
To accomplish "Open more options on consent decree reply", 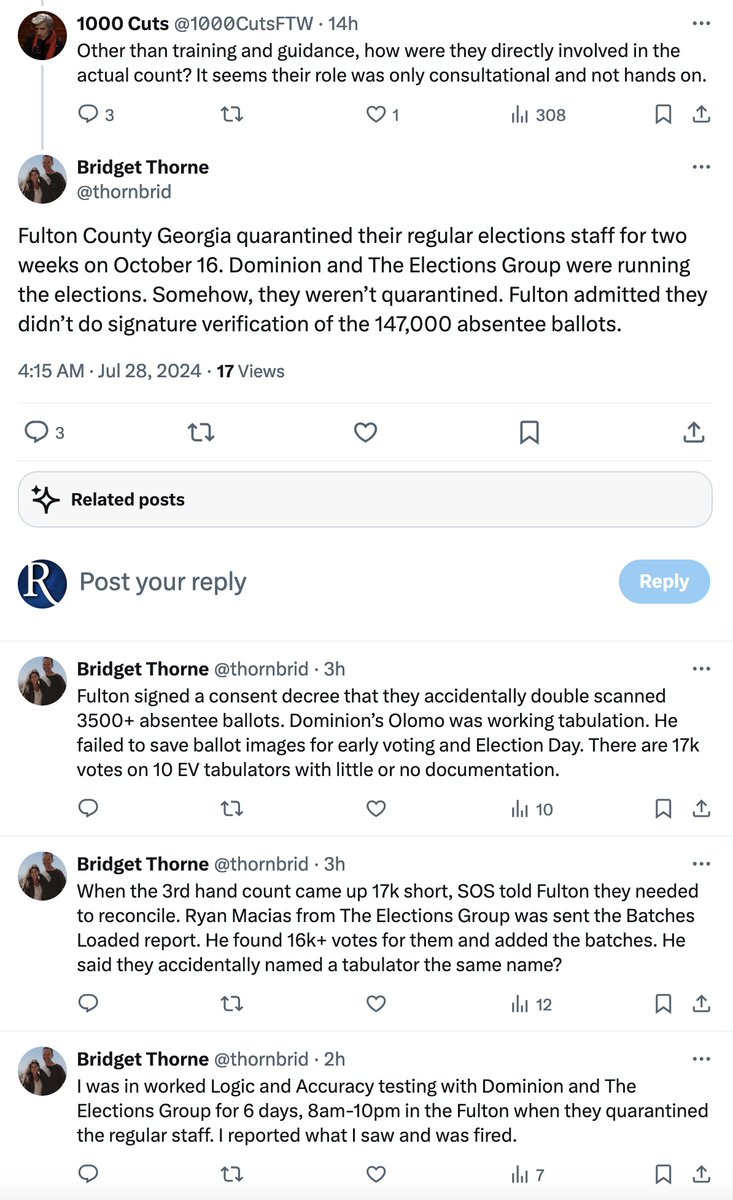I will click(x=702, y=668).
